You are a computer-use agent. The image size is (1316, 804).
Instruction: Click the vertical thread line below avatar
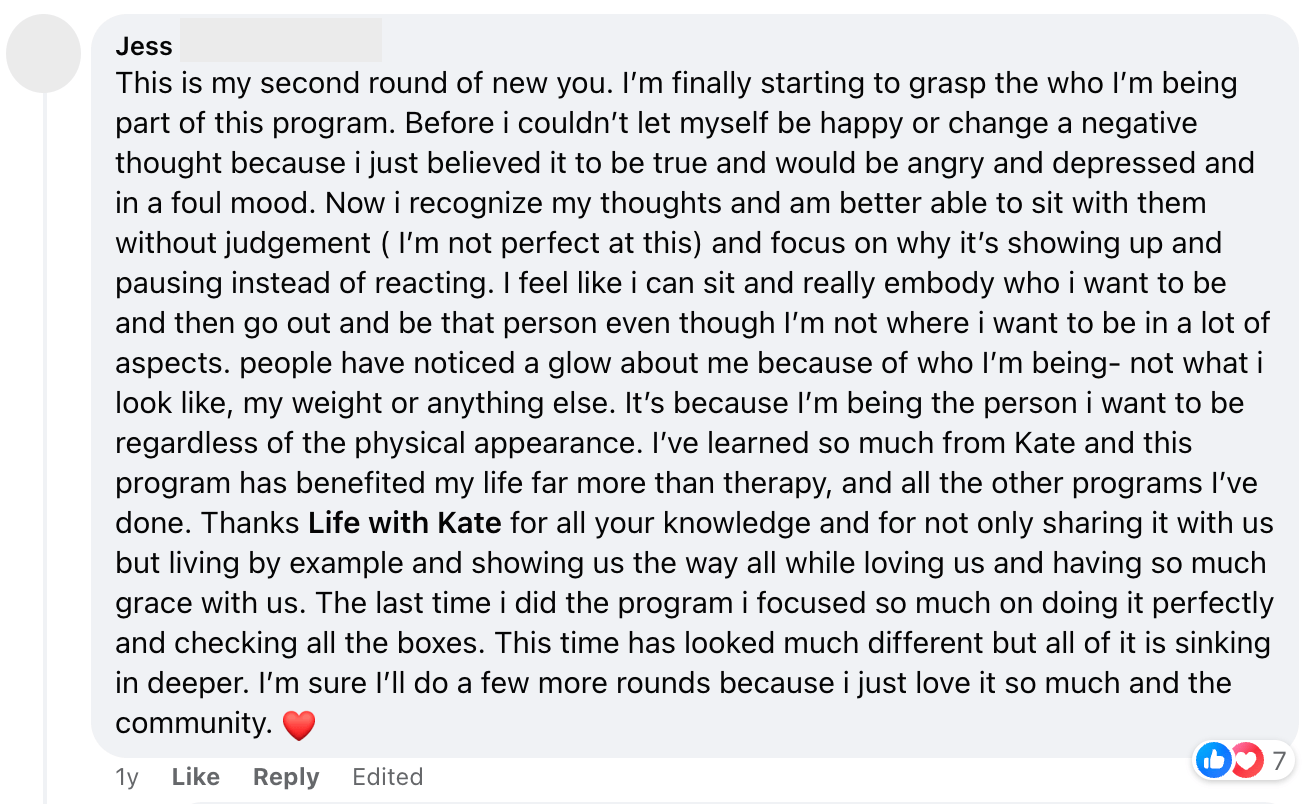click(x=45, y=450)
